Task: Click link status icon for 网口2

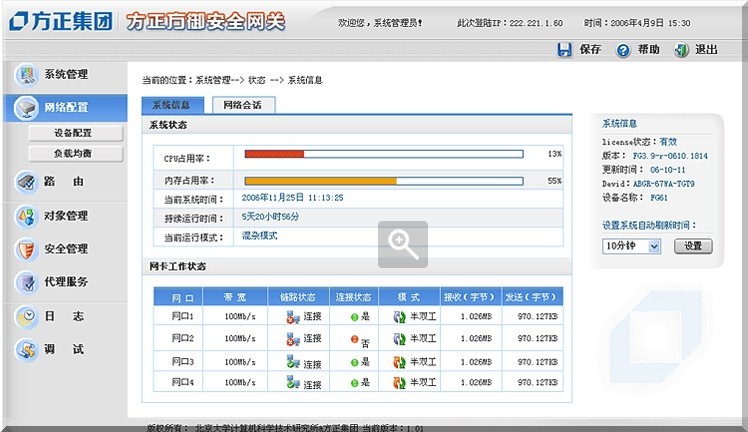Action: (292, 339)
